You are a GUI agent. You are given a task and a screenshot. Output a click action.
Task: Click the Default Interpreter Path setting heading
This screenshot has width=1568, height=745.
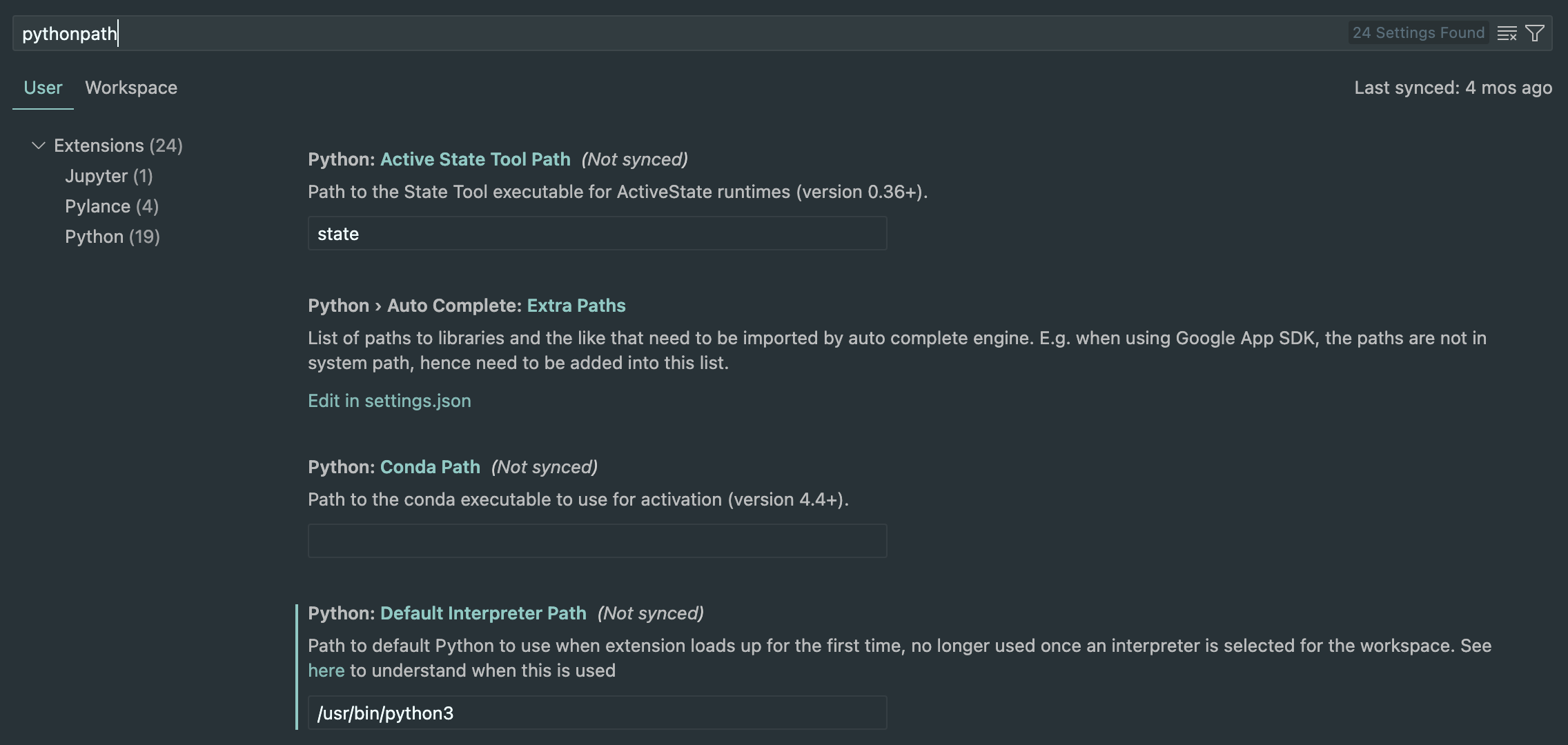pos(483,613)
